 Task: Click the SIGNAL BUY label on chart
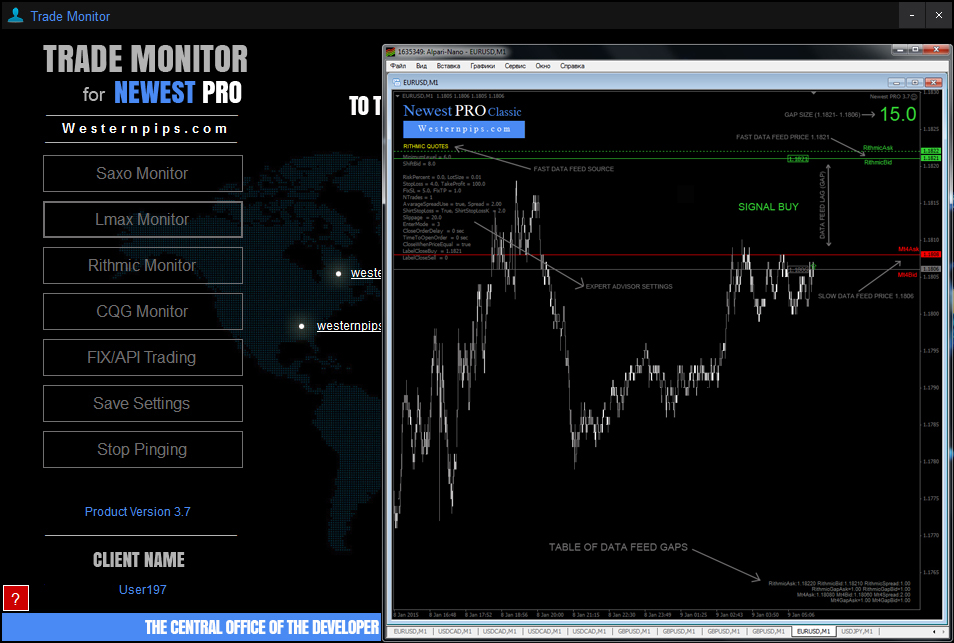768,207
